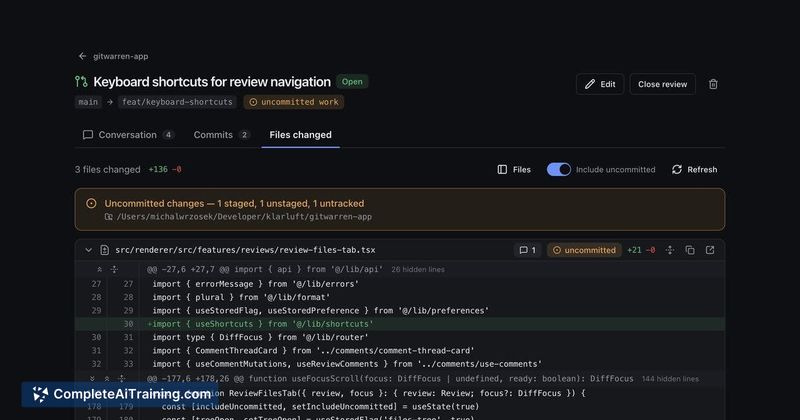Click the file icon next to review-files-tab.tsx
Image resolution: width=800 pixels, height=420 pixels.
pyautogui.click(x=105, y=250)
